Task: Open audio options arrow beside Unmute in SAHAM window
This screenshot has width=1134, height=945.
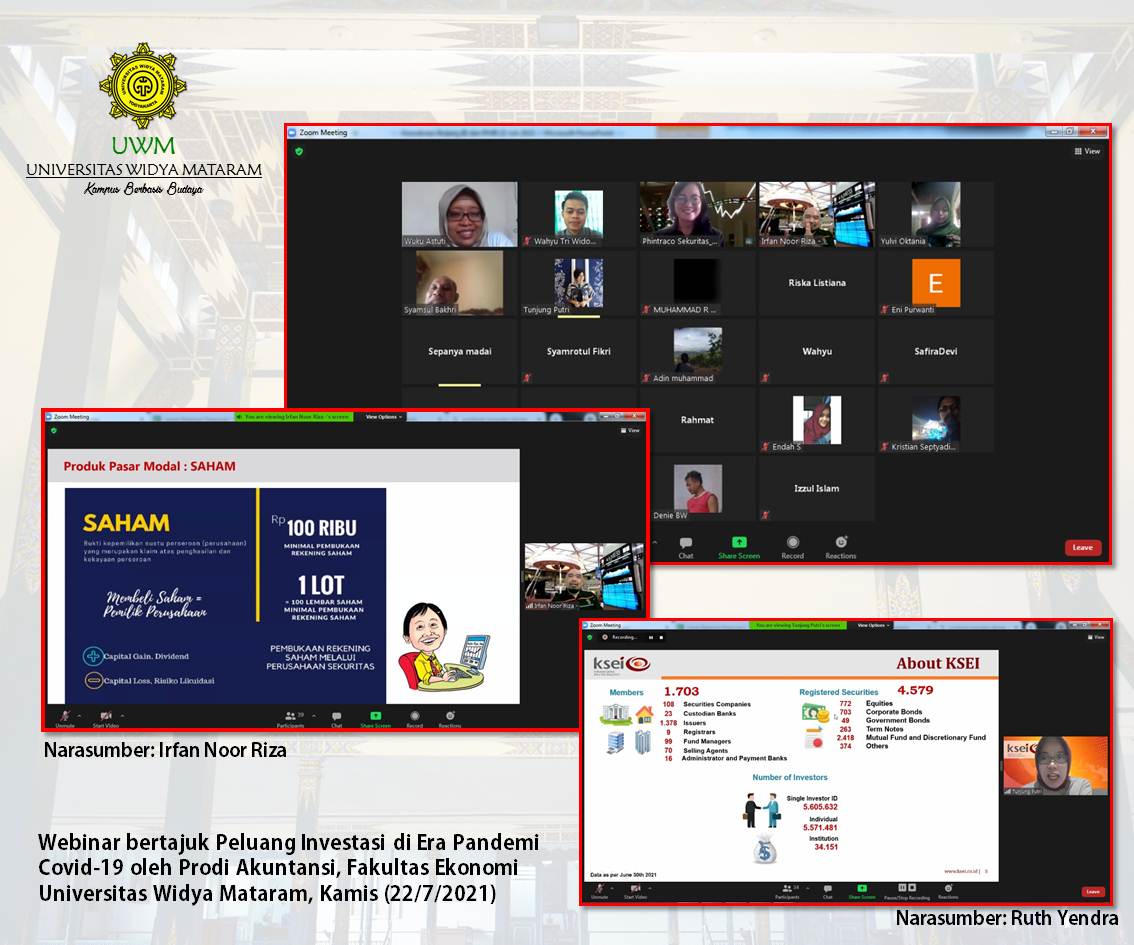Action: tap(82, 715)
